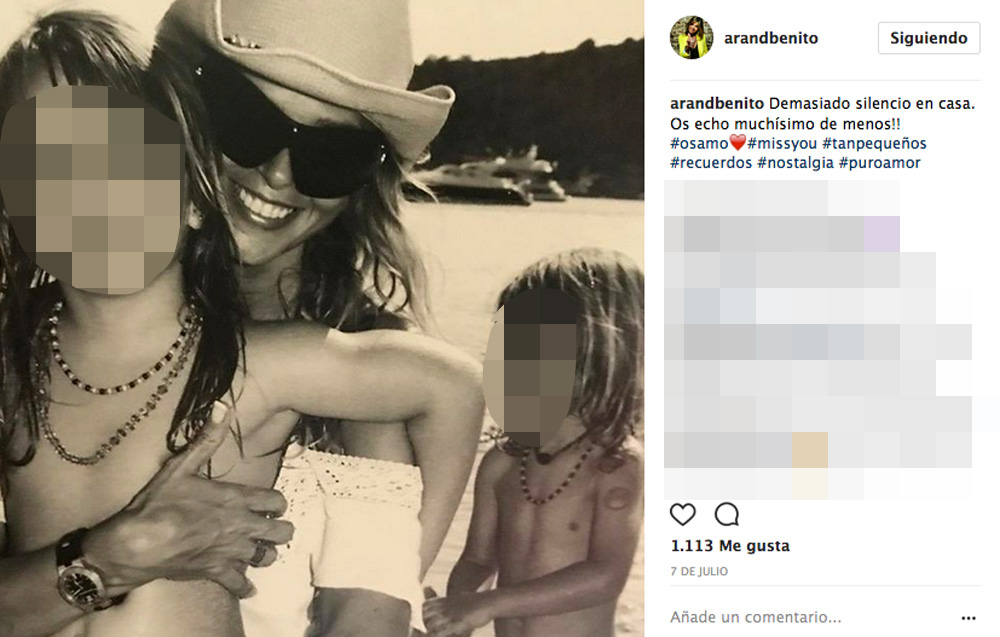This screenshot has height=637, width=1000.
Task: View the 1.113 Me gusta likes list
Action: (730, 546)
